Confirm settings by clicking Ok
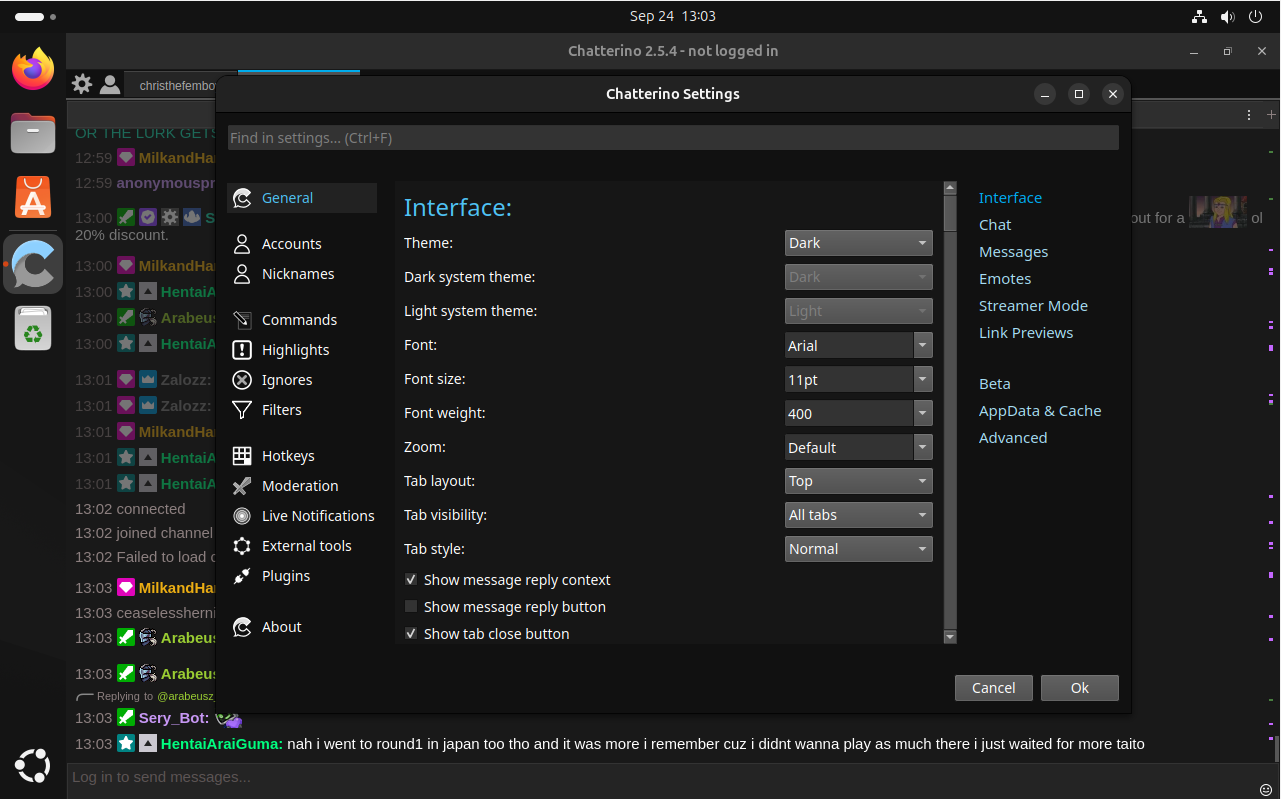 click(1079, 687)
